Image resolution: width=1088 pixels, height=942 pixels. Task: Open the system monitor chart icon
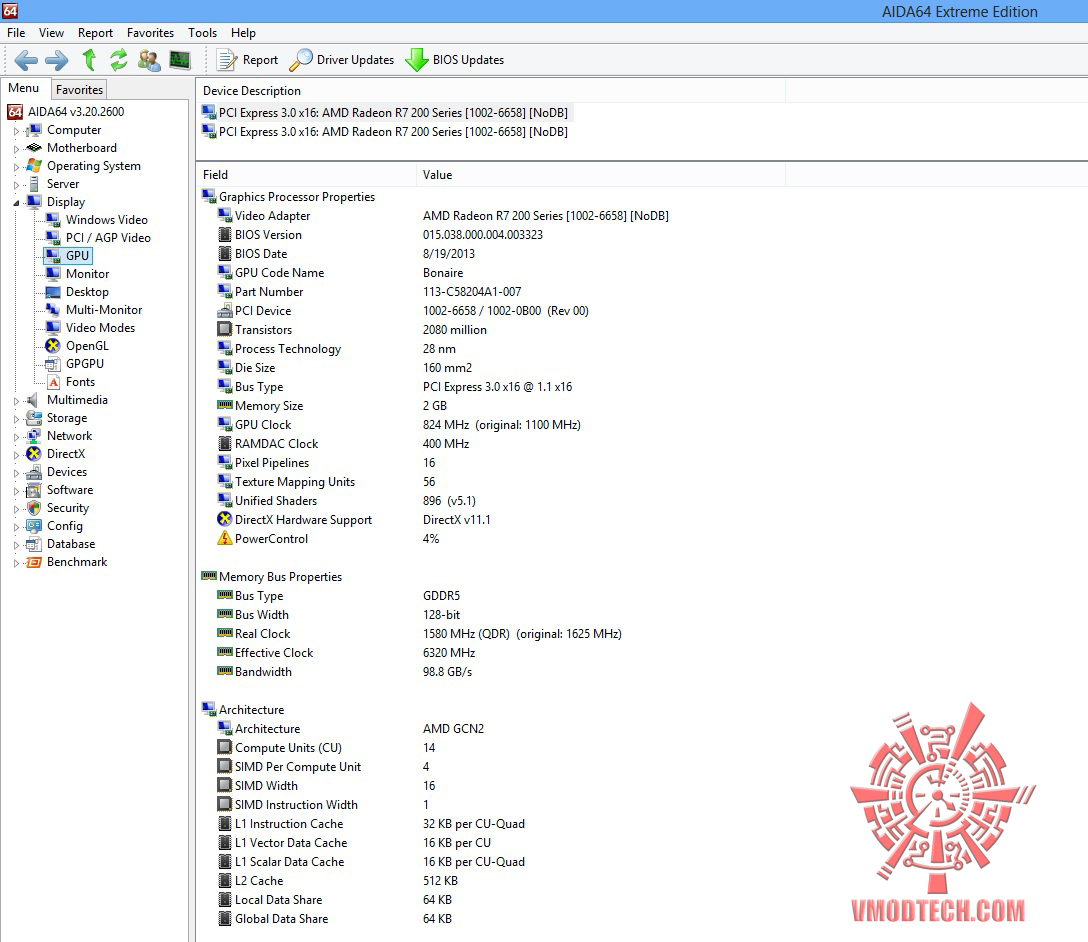tap(180, 60)
